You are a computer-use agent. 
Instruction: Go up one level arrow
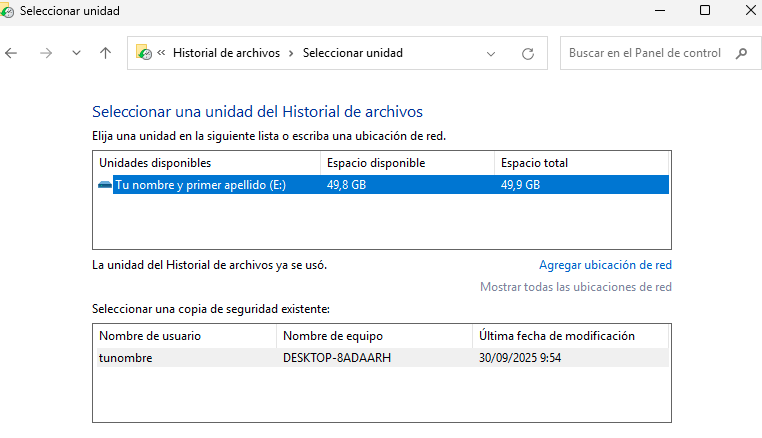click(x=105, y=53)
